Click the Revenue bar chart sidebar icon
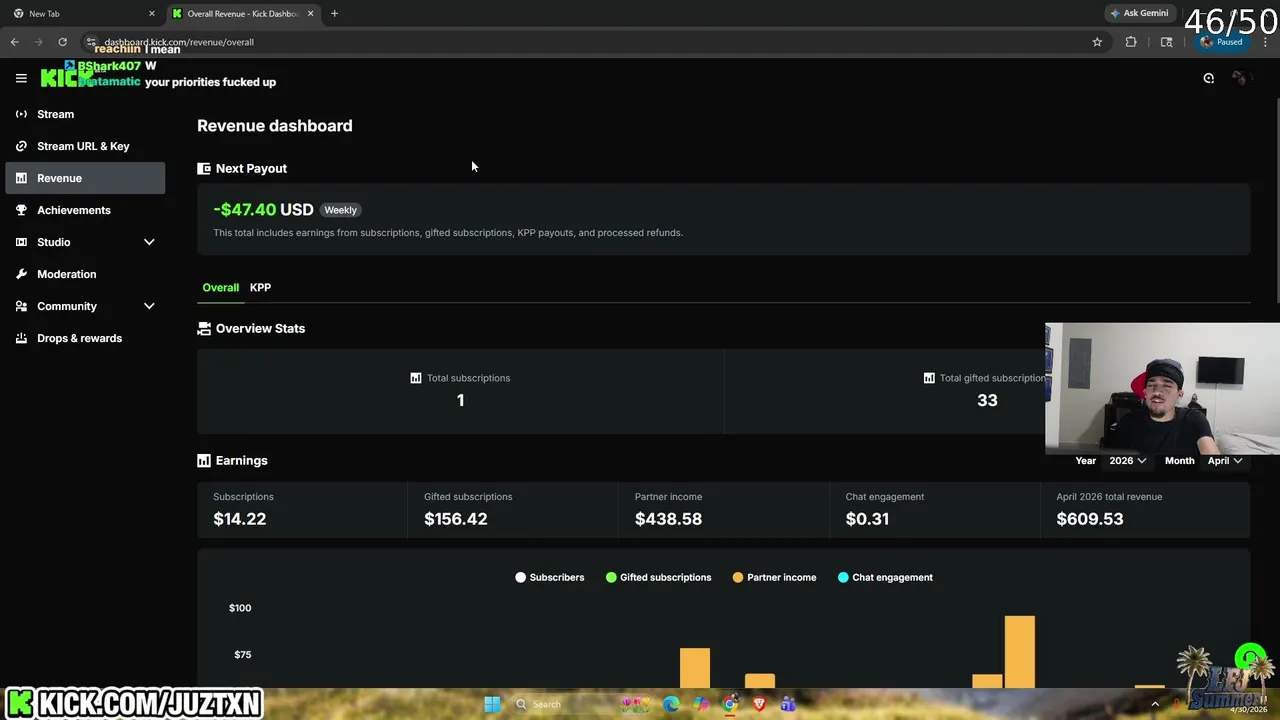 pyautogui.click(x=21, y=178)
